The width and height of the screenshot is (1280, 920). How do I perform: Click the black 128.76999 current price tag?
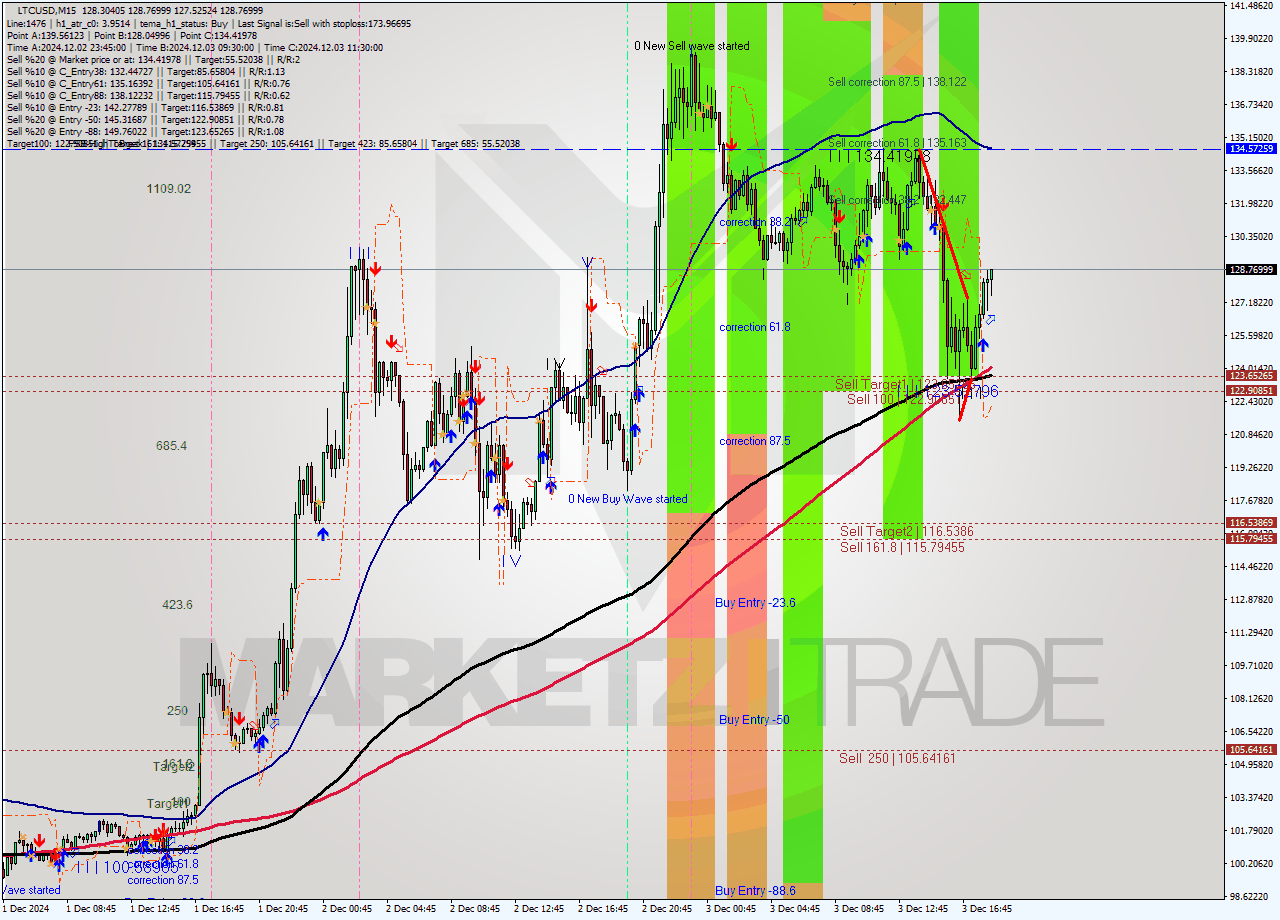(x=1251, y=269)
